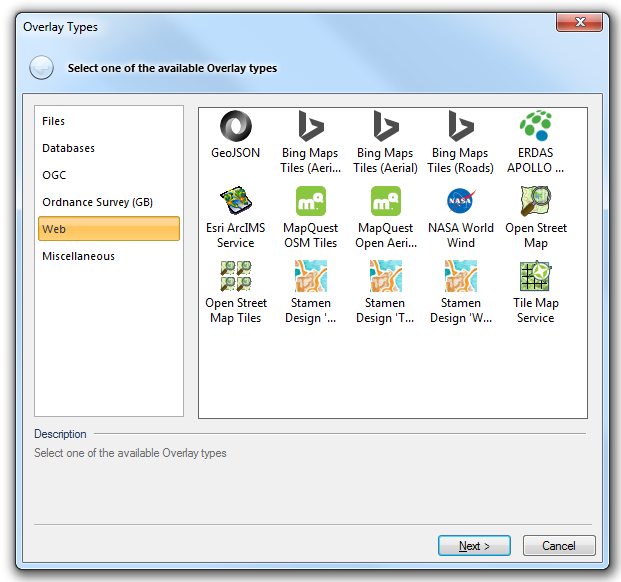Select the Open Street Map icon
This screenshot has height=582, width=621.
pos(536,201)
